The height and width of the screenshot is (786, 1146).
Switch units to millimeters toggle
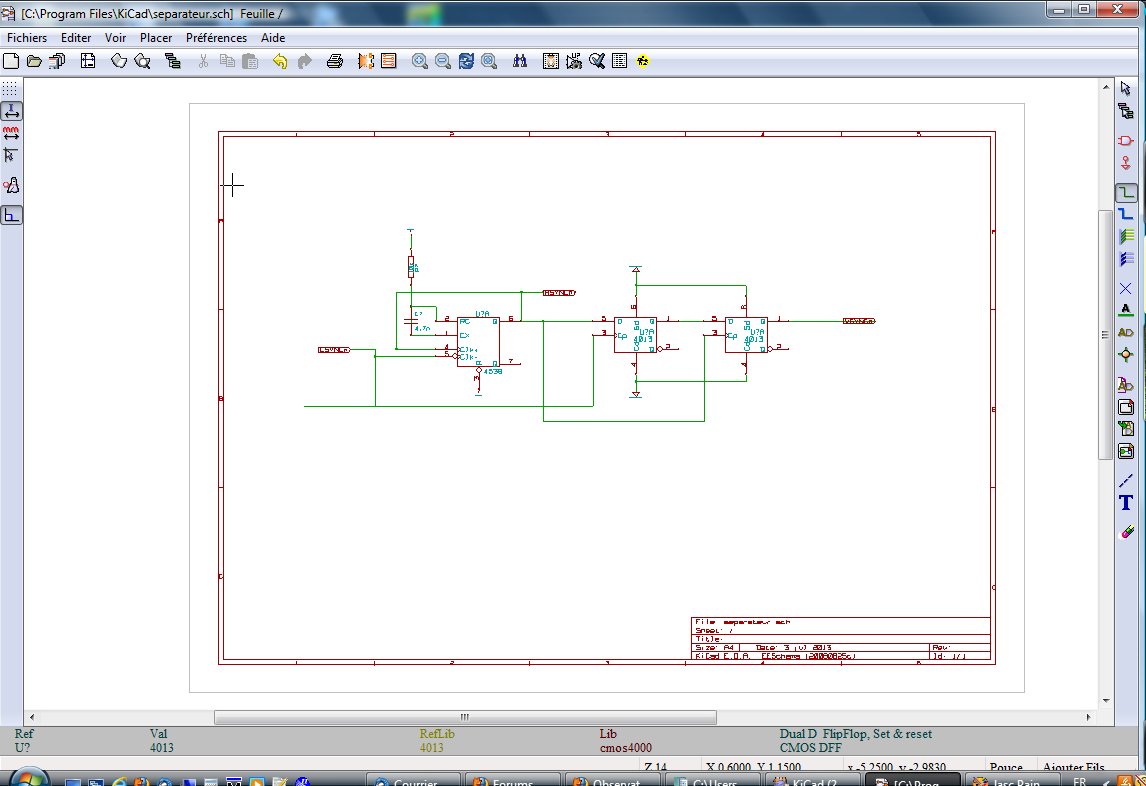pos(11,132)
